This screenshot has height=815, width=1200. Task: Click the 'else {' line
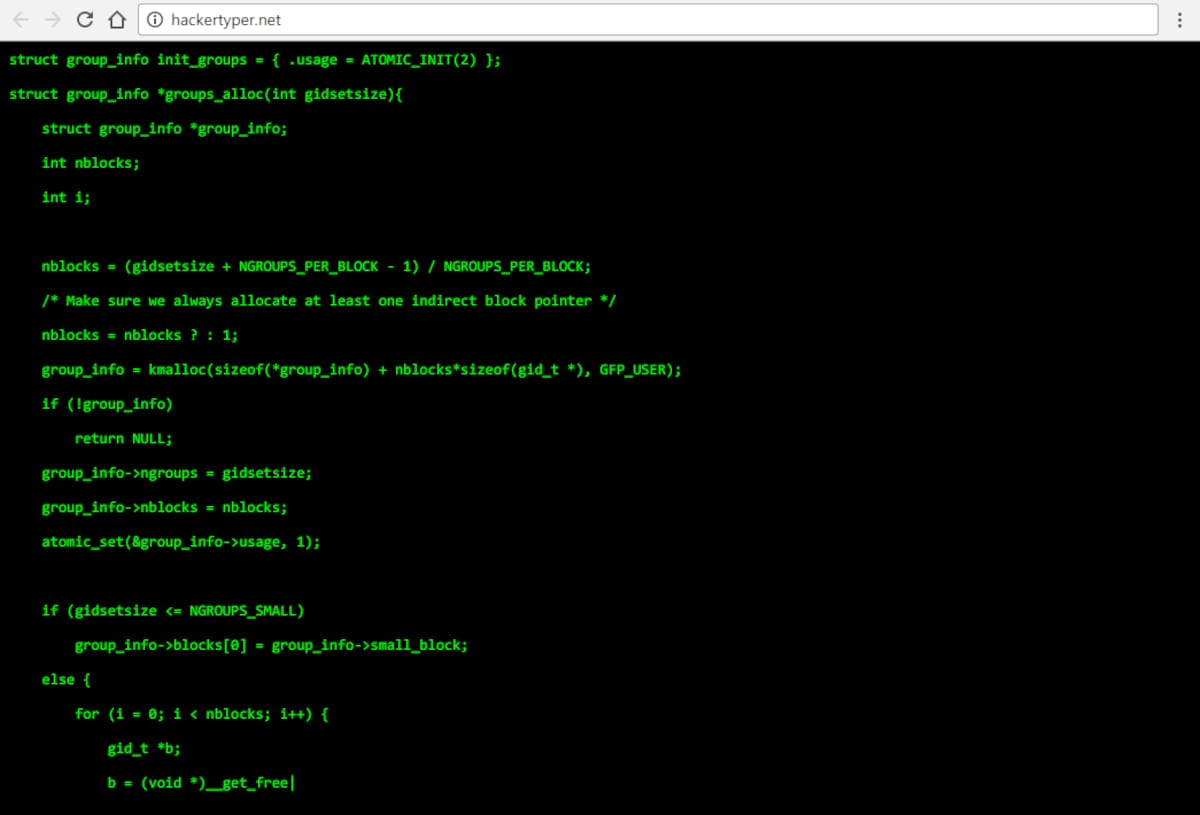point(66,680)
